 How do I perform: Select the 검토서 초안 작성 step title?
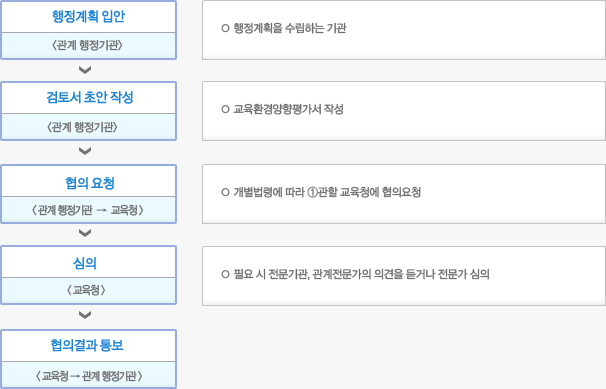(90, 97)
